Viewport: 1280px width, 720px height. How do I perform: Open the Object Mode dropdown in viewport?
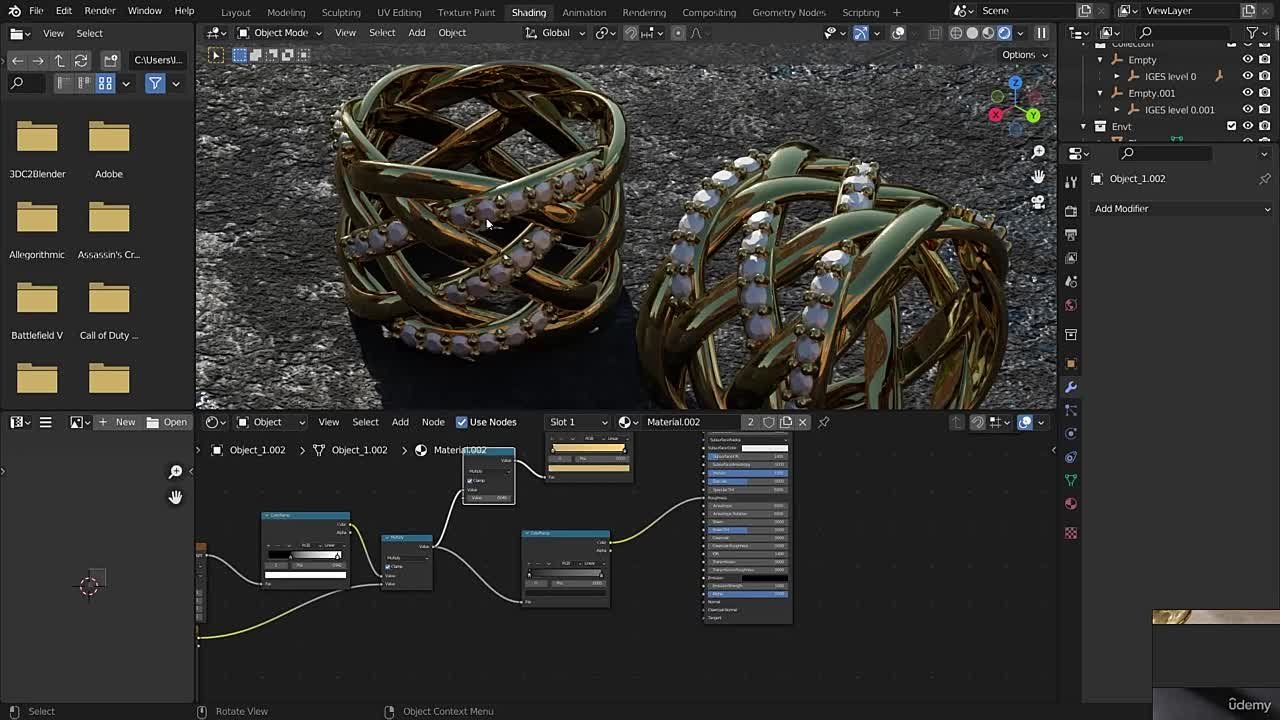[x=279, y=33]
